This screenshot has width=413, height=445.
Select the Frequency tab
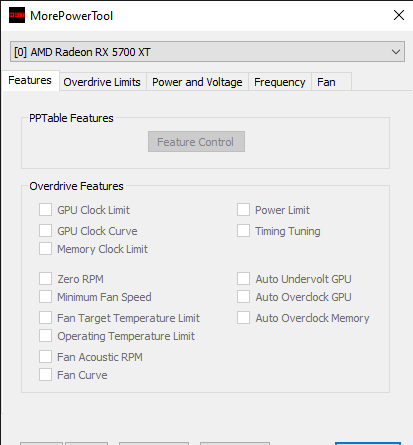pyautogui.click(x=280, y=82)
